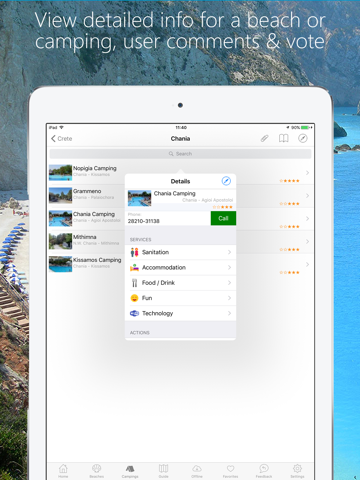
Task: Open the Feedback speech bubble icon
Action: click(x=264, y=469)
